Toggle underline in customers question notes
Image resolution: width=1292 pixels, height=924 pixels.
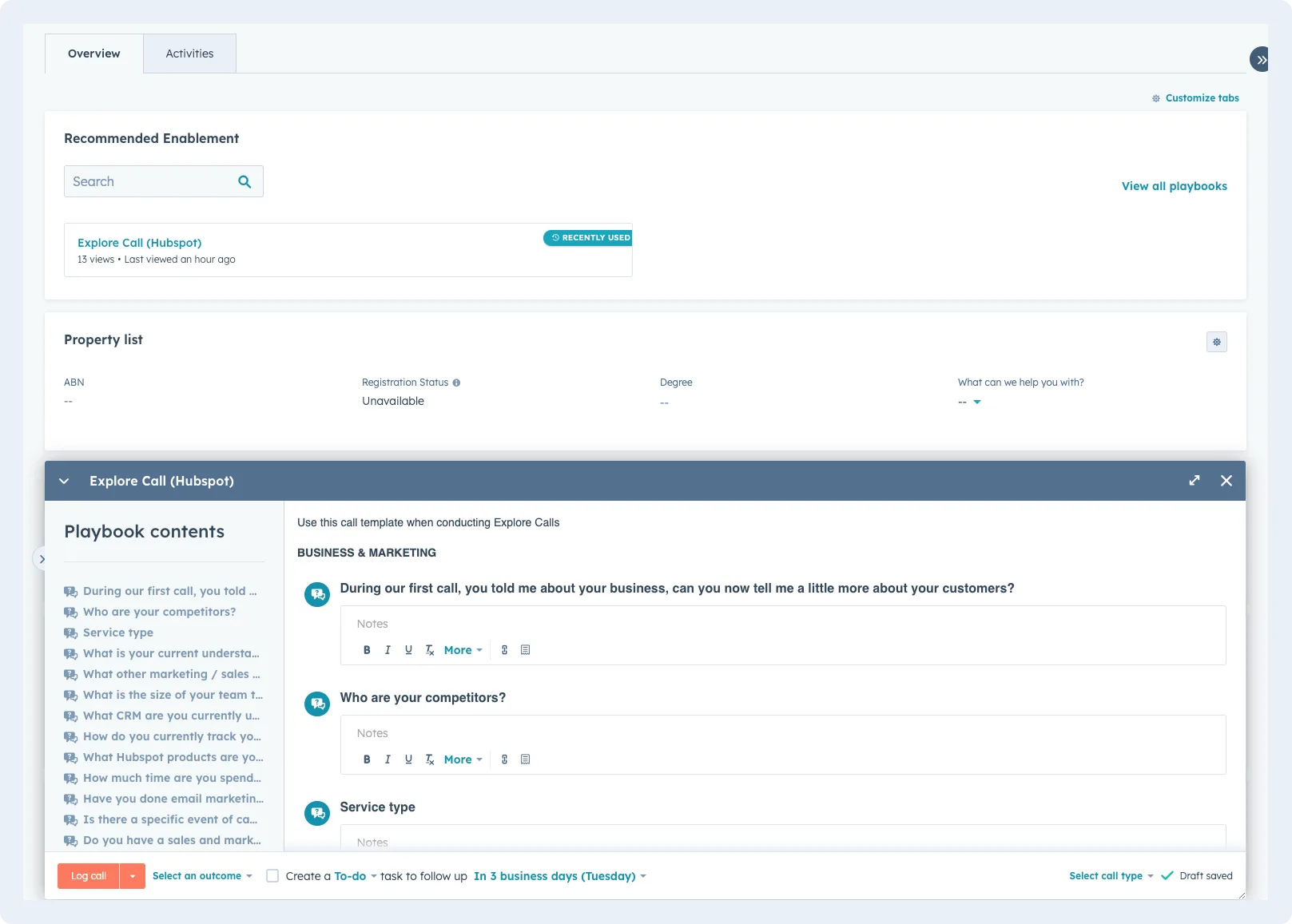[x=408, y=650]
